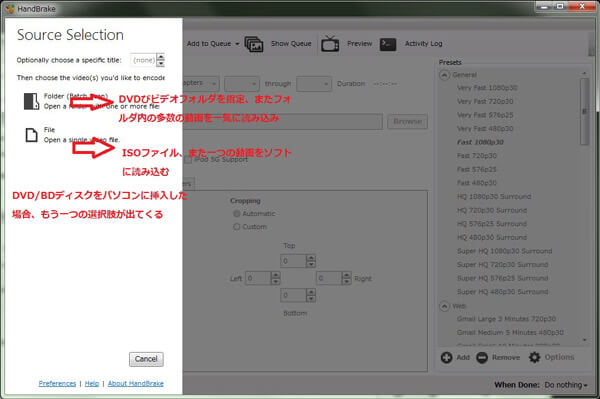Click the single File icon
This screenshot has width=600, height=399.
(31, 135)
